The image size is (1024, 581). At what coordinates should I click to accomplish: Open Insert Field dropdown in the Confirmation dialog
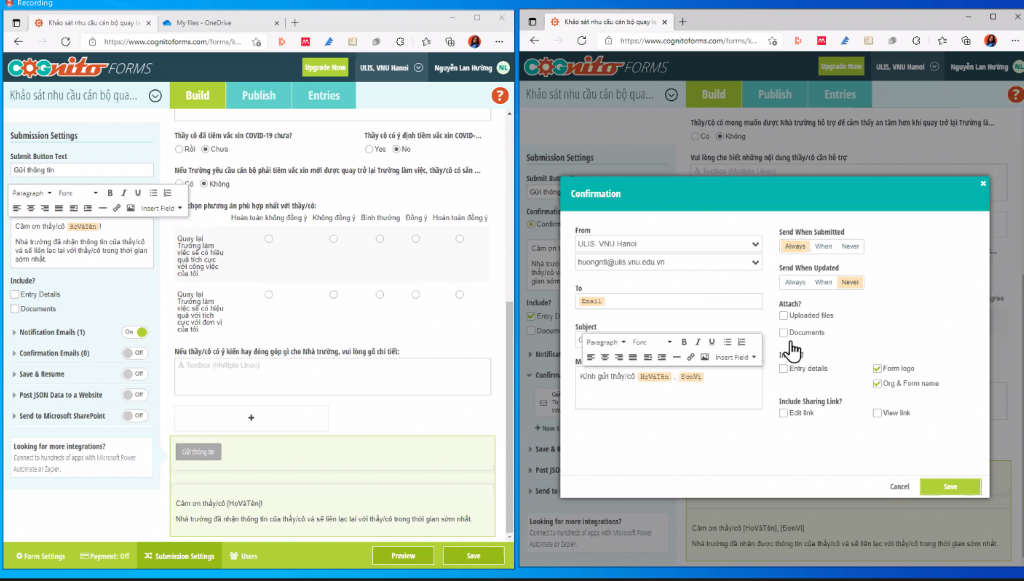click(735, 357)
